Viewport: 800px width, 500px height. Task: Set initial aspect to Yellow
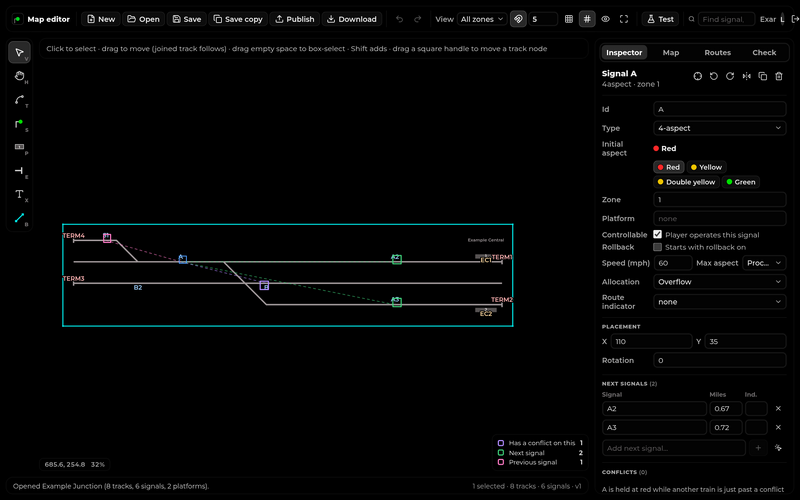click(706, 167)
